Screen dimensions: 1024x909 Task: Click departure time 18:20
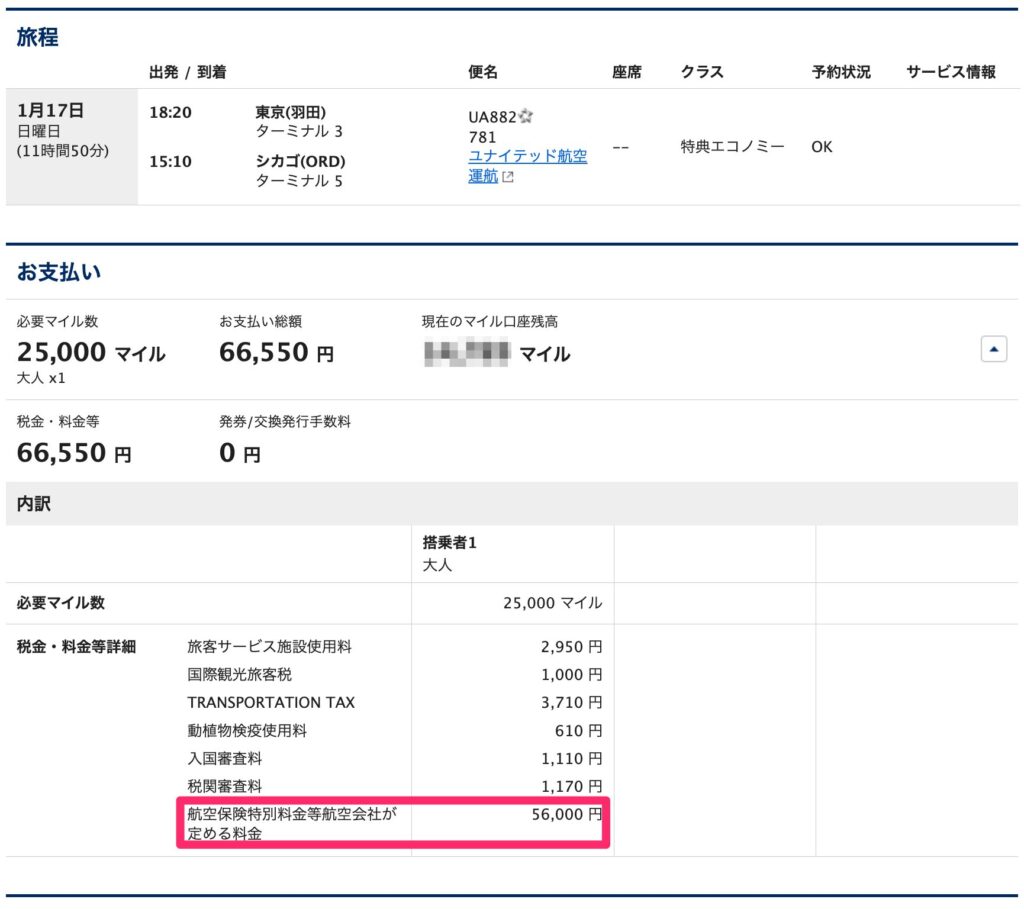pyautogui.click(x=170, y=112)
